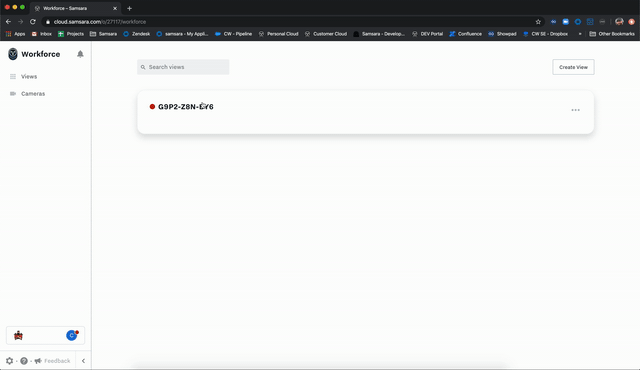The image size is (640, 370).
Task: Go back in browser
Action: click(x=9, y=22)
